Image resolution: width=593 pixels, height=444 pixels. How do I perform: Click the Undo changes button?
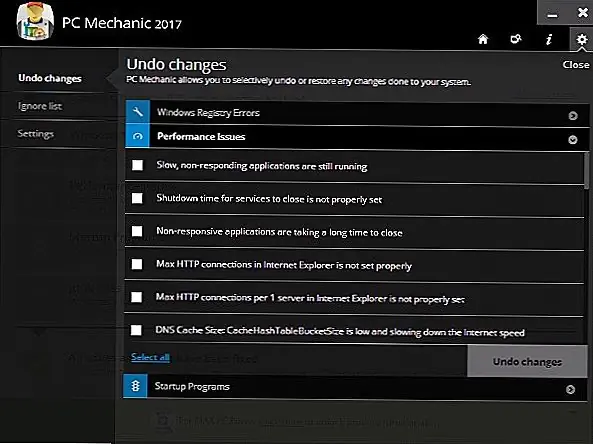pos(527,361)
